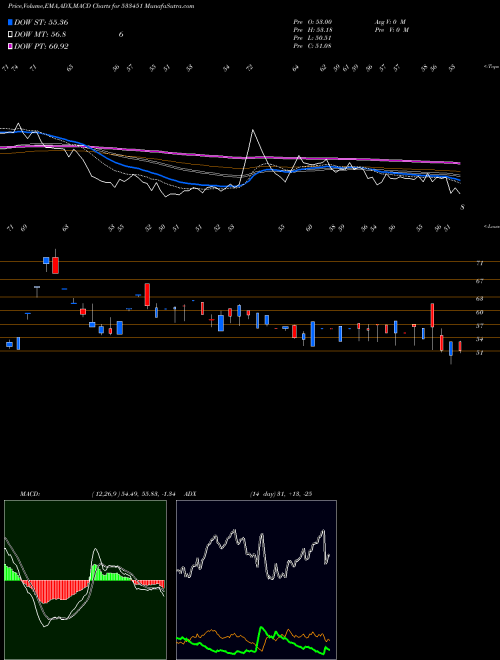Click the tall white price spike peak

[x=253, y=130]
